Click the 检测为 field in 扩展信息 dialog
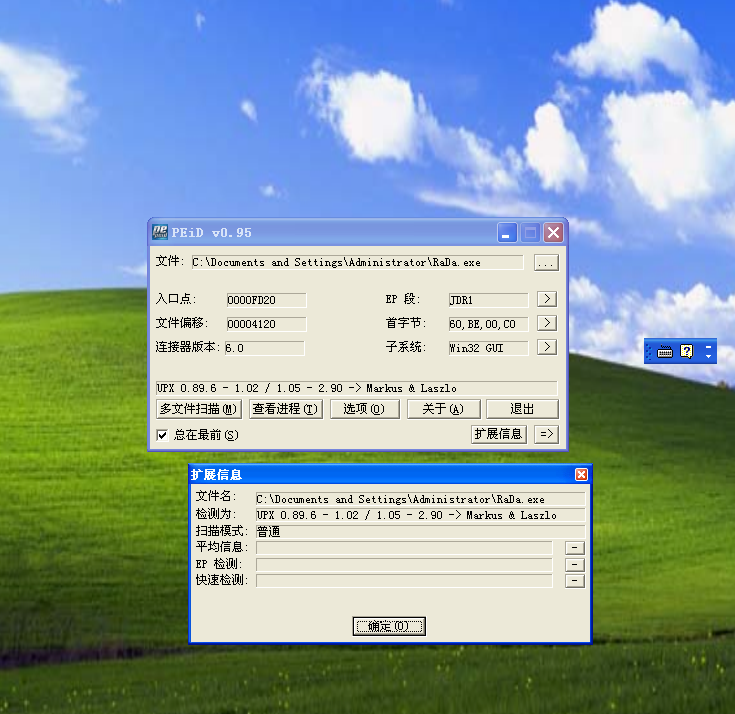735x714 pixels. (x=420, y=515)
